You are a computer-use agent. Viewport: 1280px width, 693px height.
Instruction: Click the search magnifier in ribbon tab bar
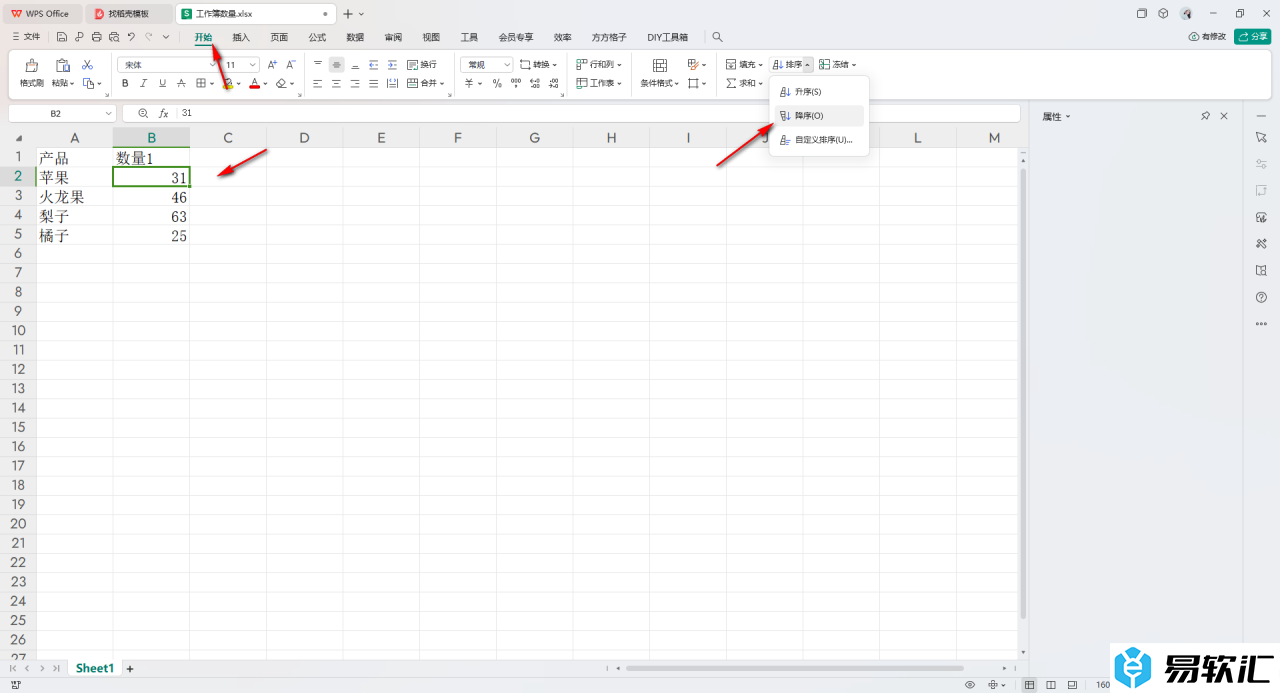[718, 37]
